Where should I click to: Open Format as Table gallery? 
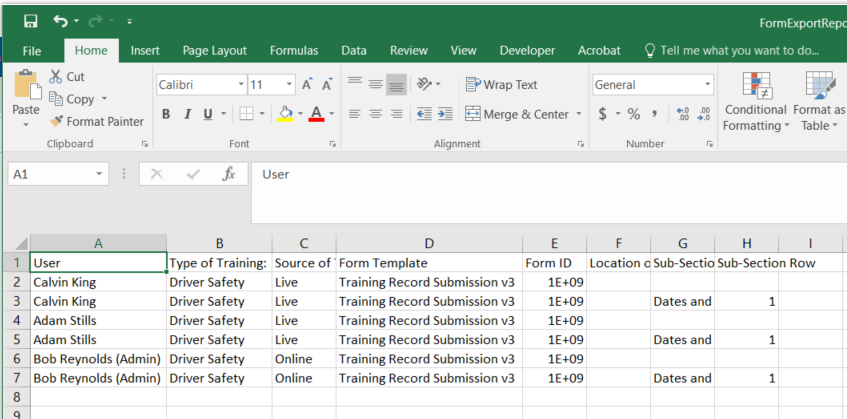click(819, 102)
